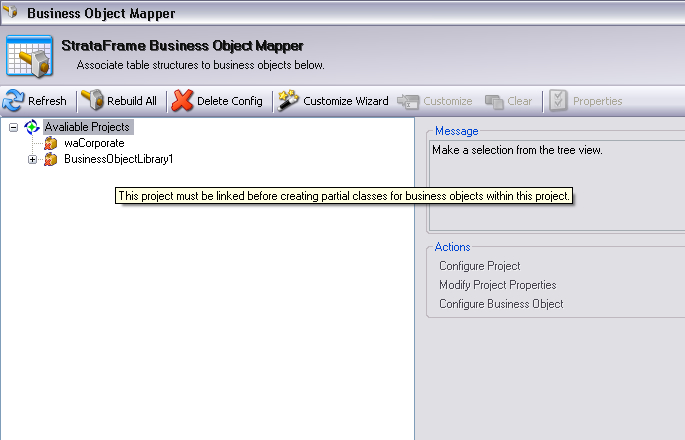Launch the Customize Wizard wand icon
This screenshot has height=440, width=685.
coord(289,101)
